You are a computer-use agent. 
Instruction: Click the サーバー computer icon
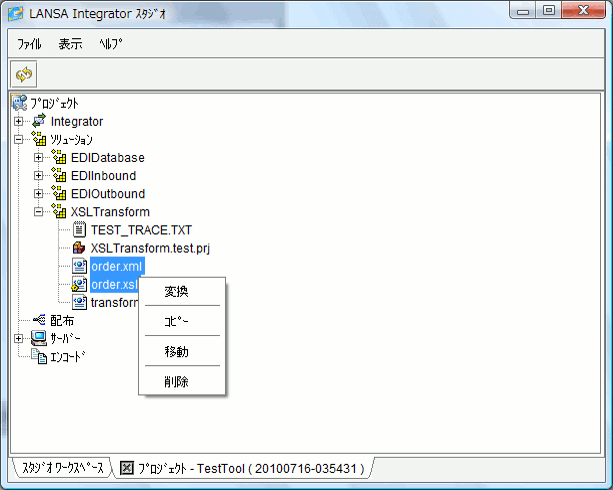(x=39, y=338)
